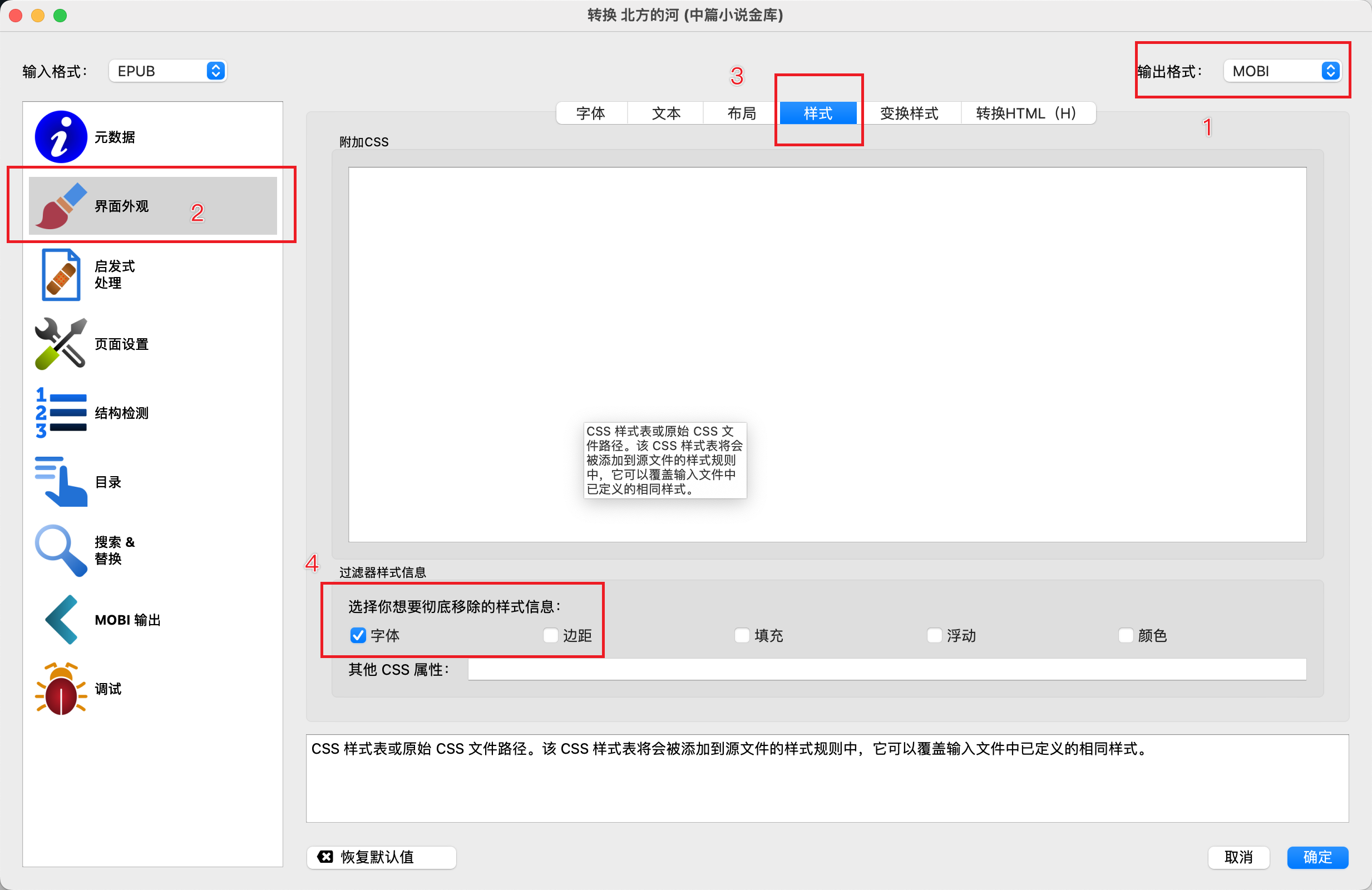Open Structure Detection numbered list icon

(x=61, y=413)
